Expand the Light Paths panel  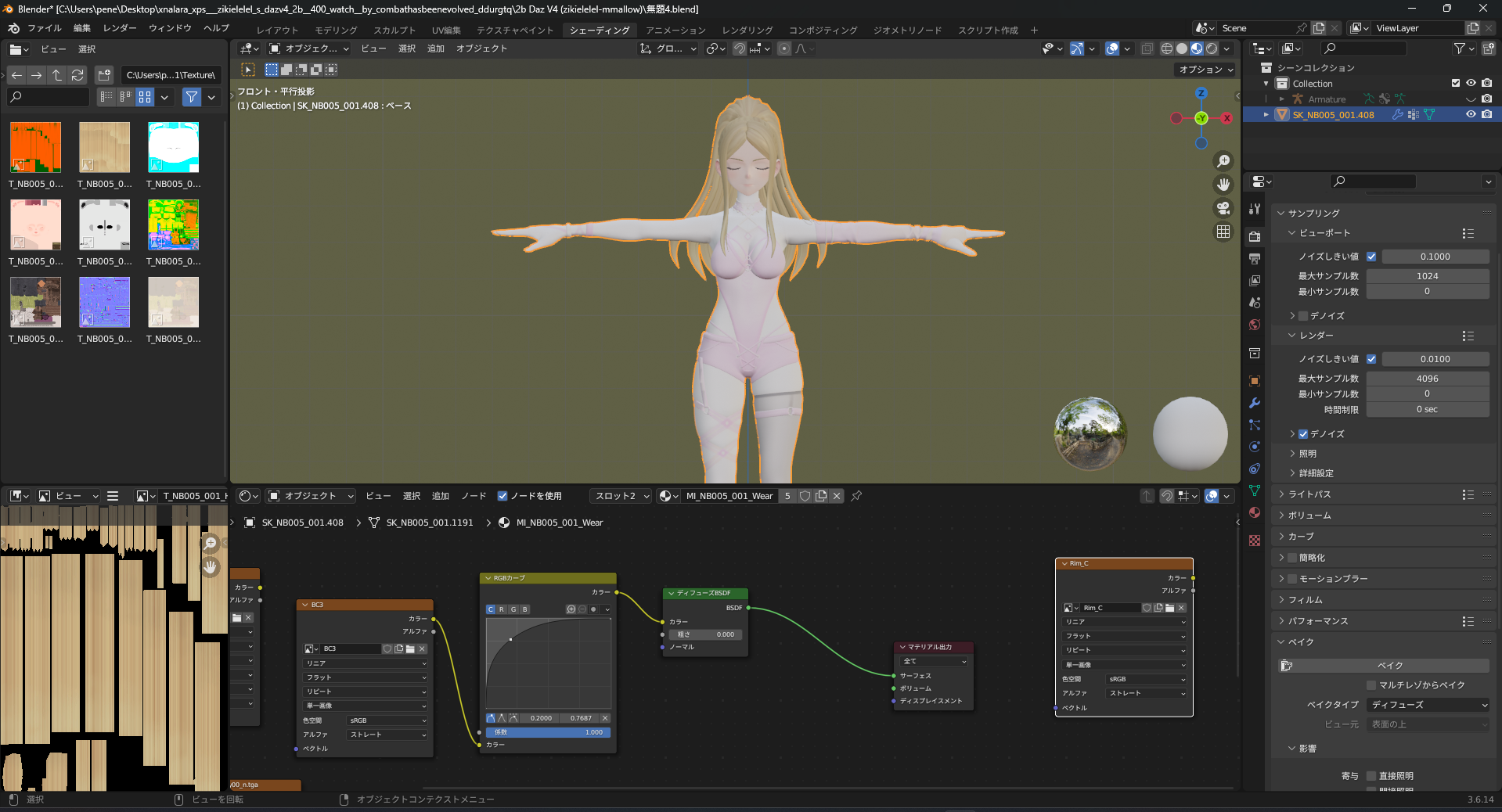[x=1309, y=494]
